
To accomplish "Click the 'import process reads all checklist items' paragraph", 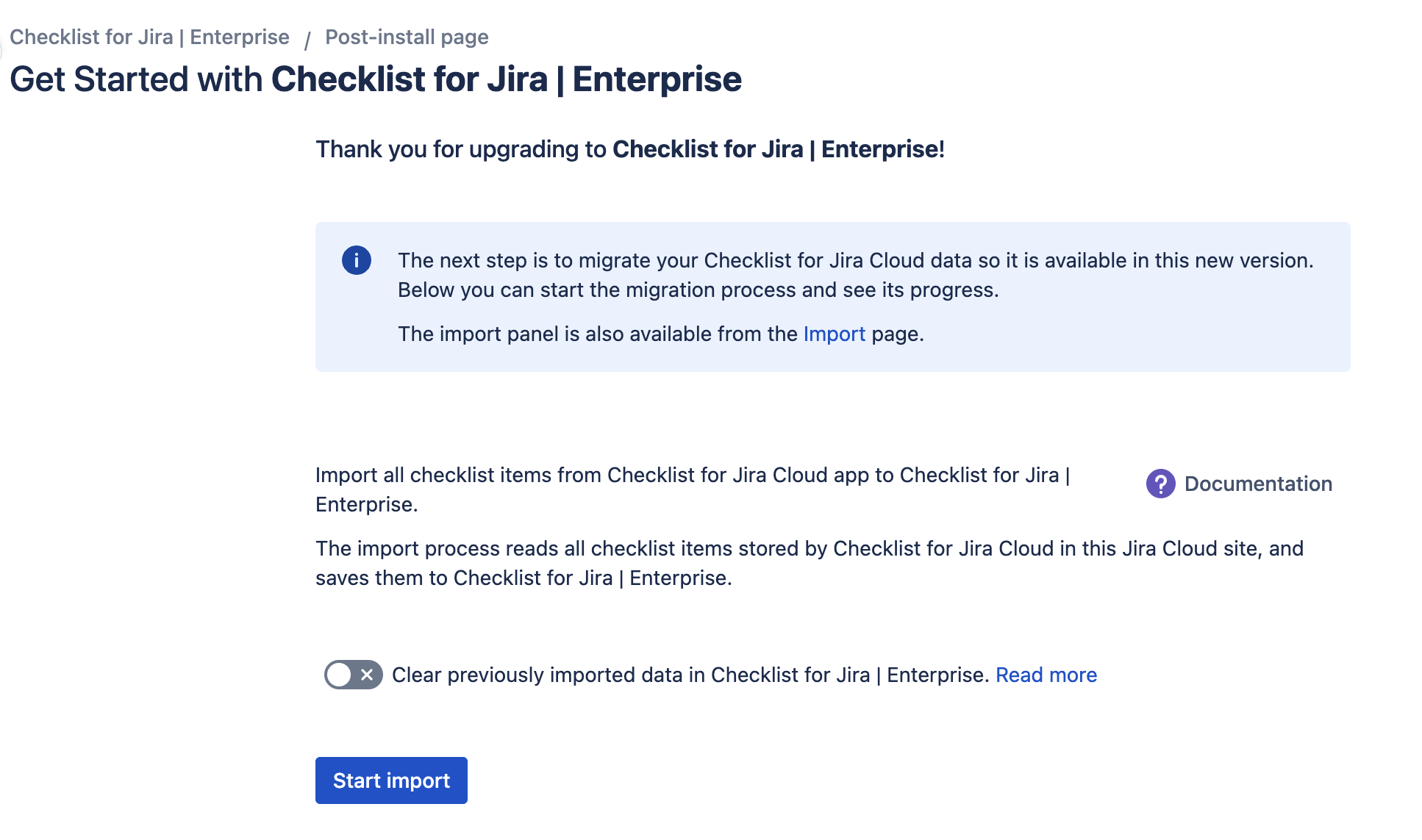I will 809,548.
